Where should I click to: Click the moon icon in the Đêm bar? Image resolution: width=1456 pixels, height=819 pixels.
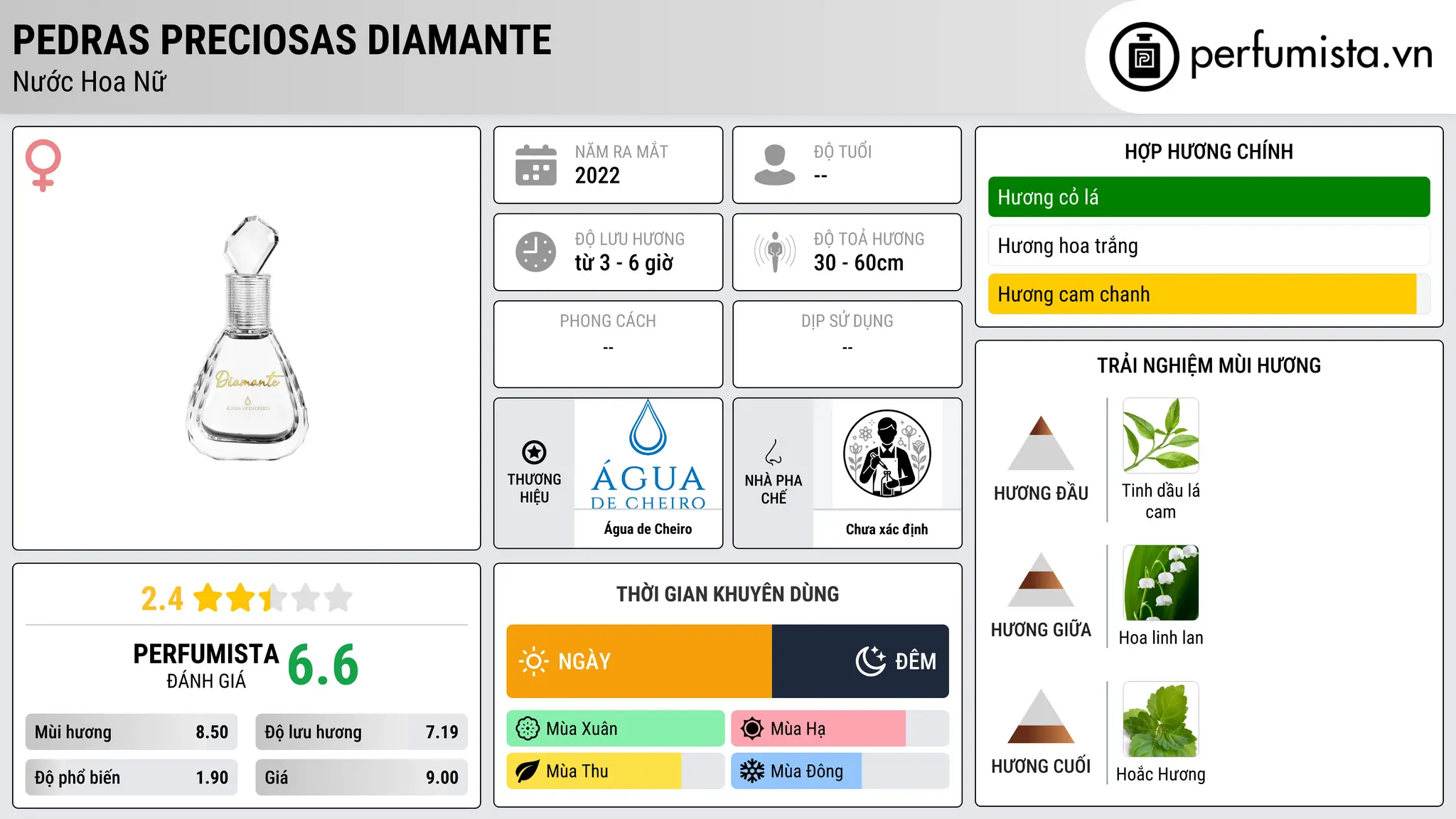click(871, 661)
